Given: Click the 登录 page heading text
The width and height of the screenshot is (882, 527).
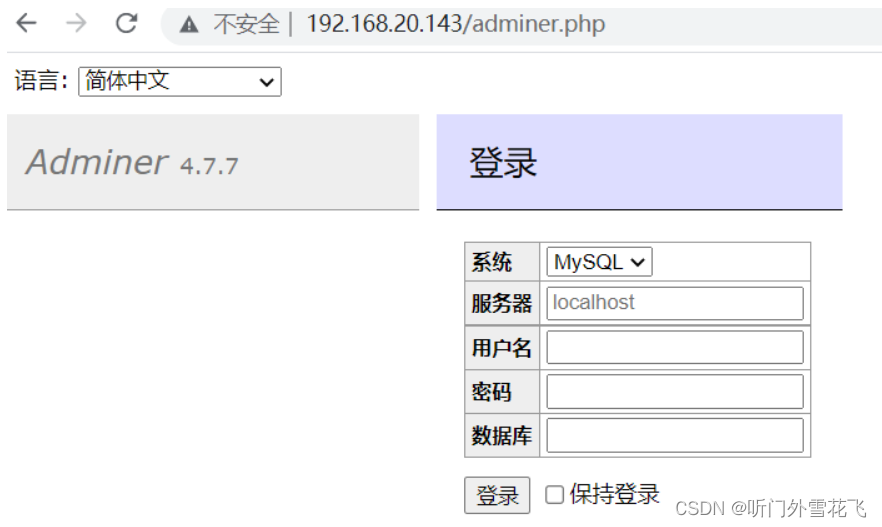Looking at the screenshot, I should [x=503, y=163].
